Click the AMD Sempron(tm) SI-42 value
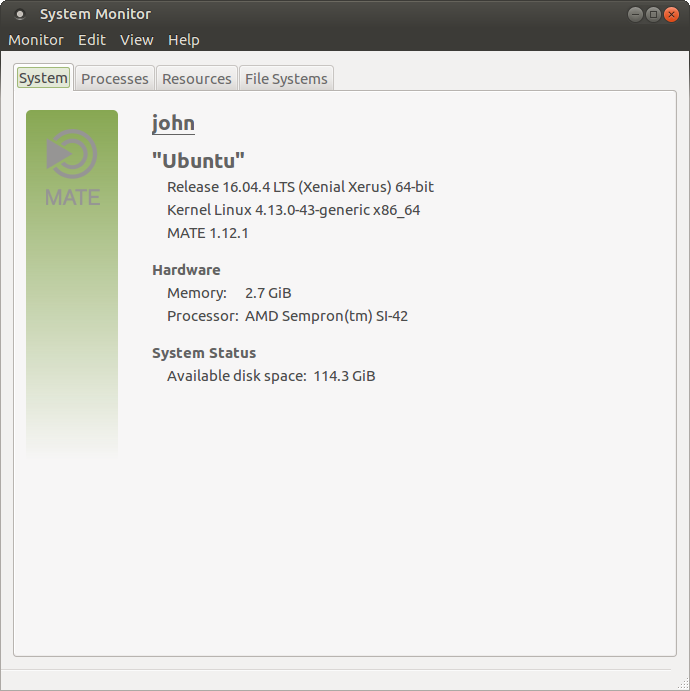The height and width of the screenshot is (691, 690). click(x=326, y=316)
